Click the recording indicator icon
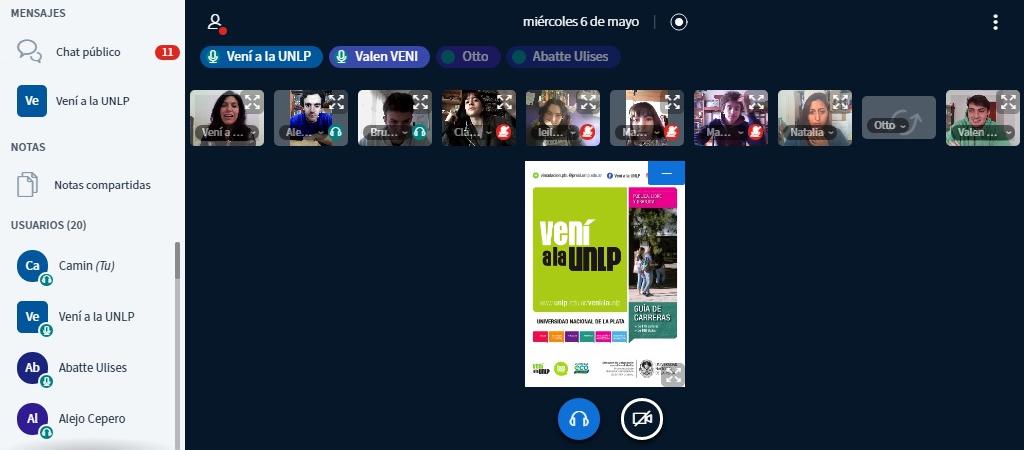The height and width of the screenshot is (450, 1024). 679,22
